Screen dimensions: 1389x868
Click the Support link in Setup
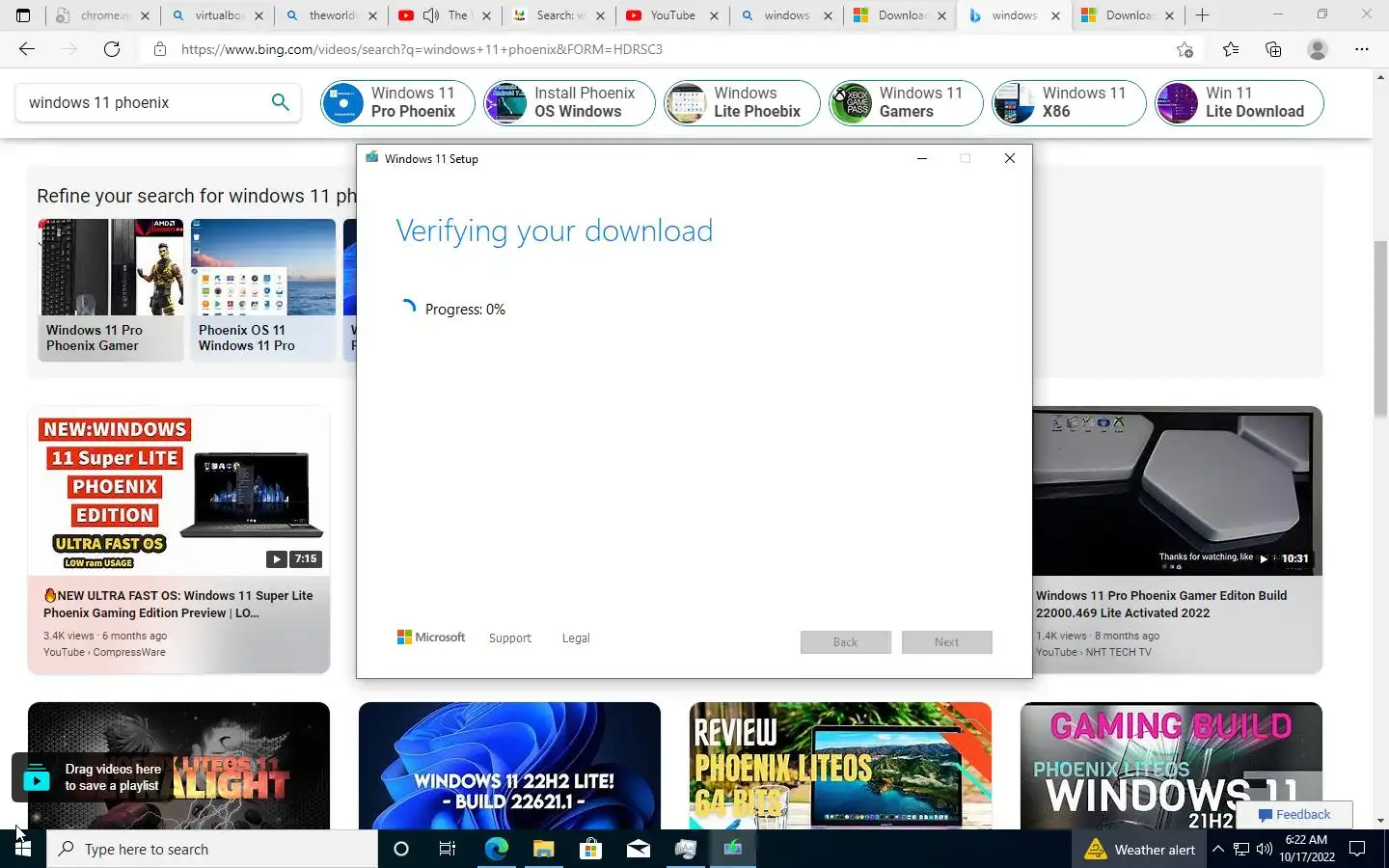click(509, 638)
